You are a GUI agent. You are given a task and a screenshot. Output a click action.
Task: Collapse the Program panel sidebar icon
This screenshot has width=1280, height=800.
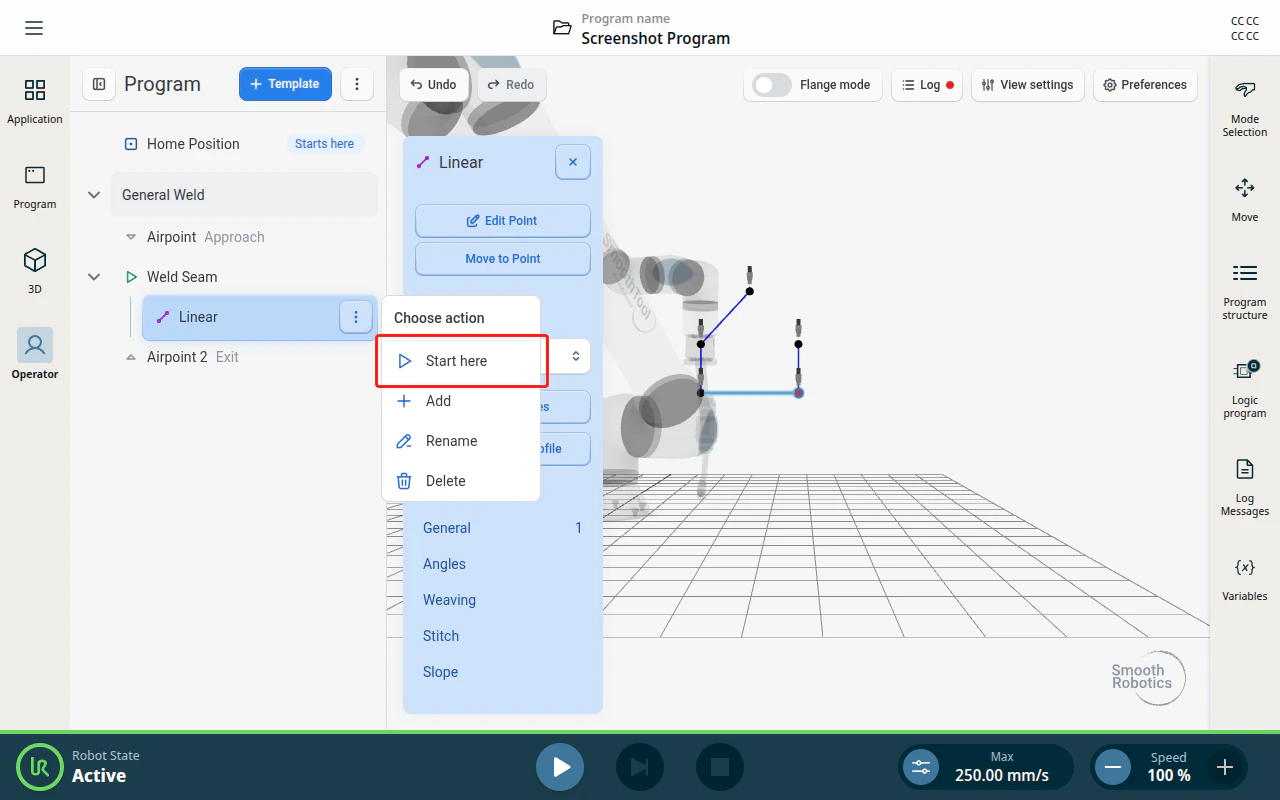(x=99, y=85)
